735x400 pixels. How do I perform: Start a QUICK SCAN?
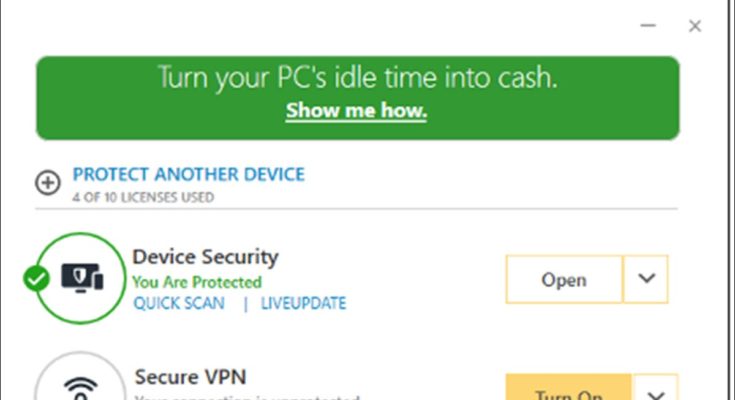(179, 303)
